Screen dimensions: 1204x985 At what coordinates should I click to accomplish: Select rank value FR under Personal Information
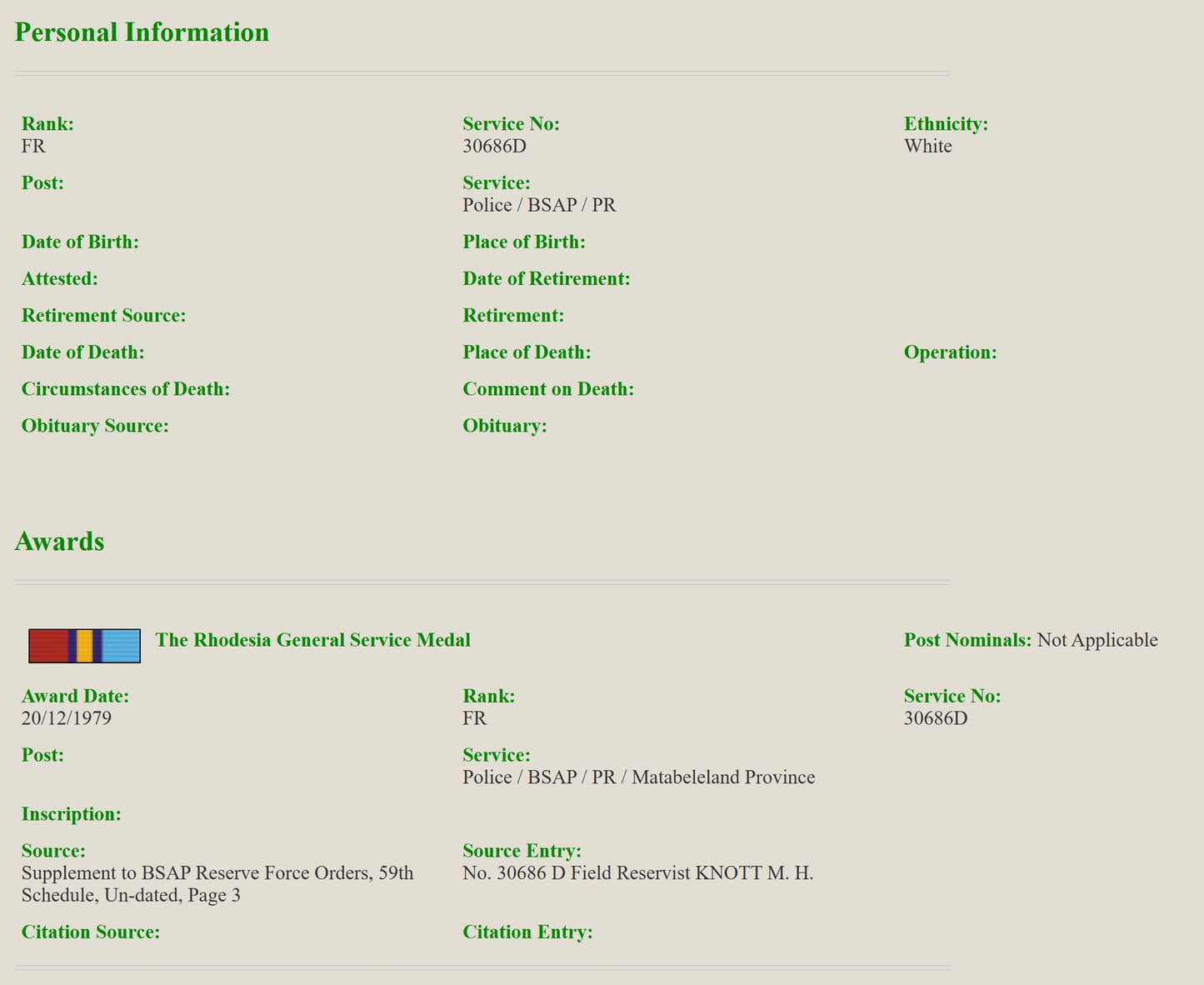tap(33, 146)
